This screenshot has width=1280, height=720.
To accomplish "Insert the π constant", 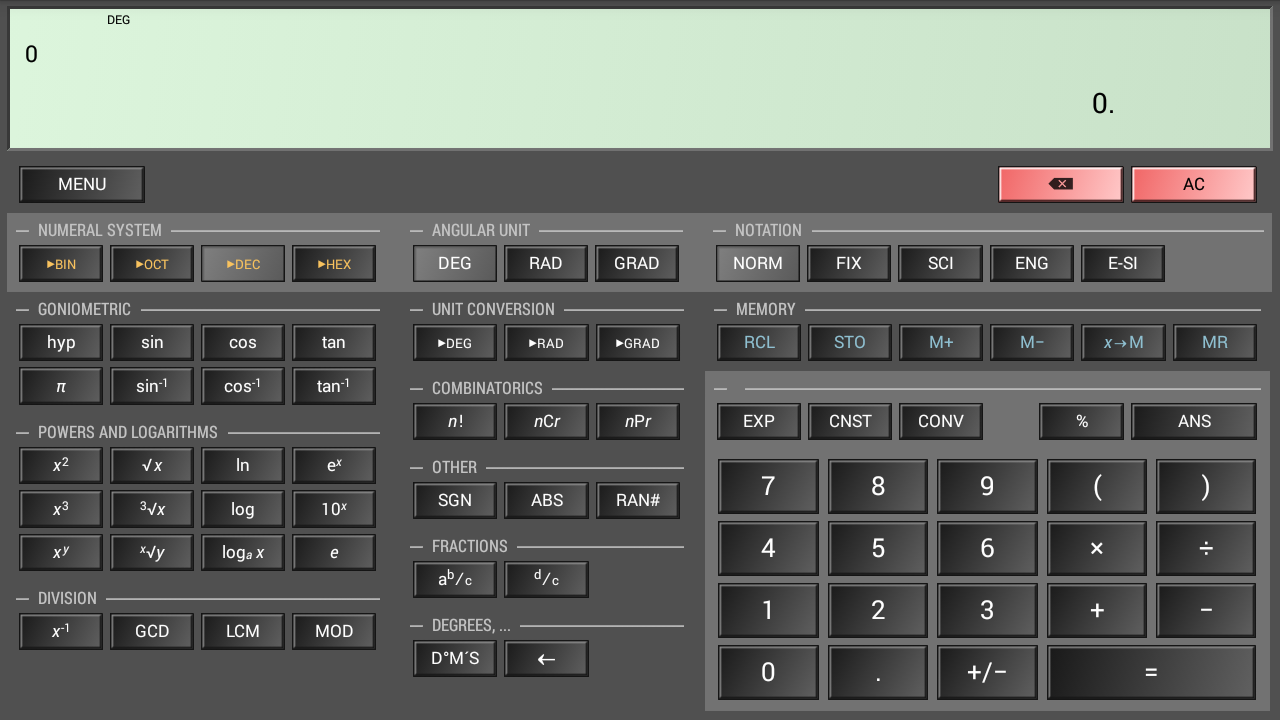I will coord(61,386).
